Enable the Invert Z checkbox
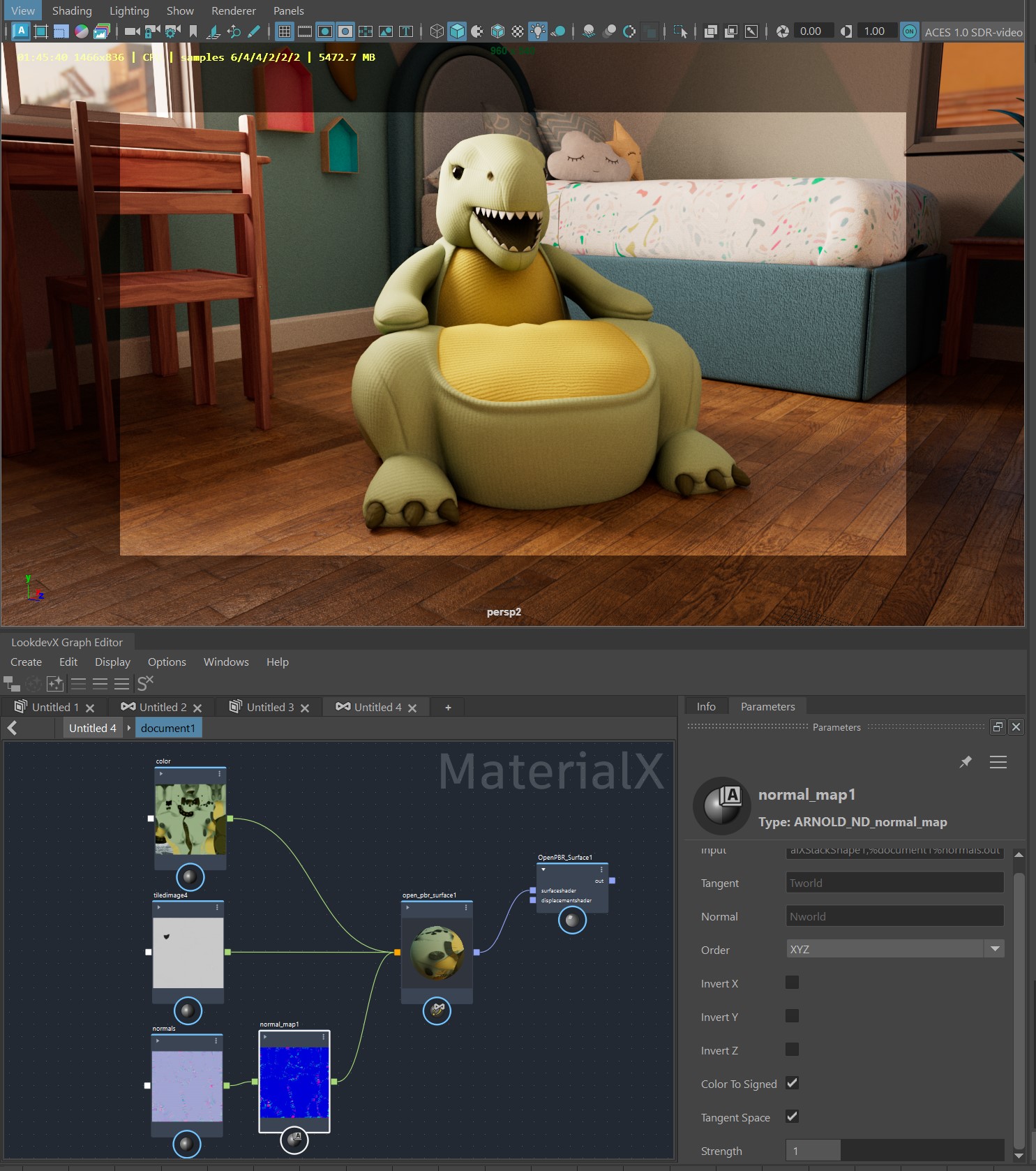 [x=792, y=1050]
